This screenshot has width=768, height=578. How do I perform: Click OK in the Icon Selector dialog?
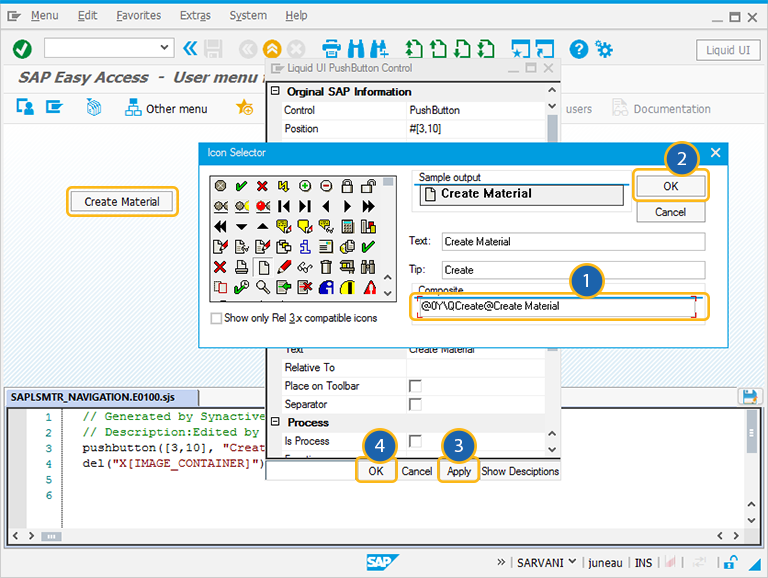coord(671,186)
